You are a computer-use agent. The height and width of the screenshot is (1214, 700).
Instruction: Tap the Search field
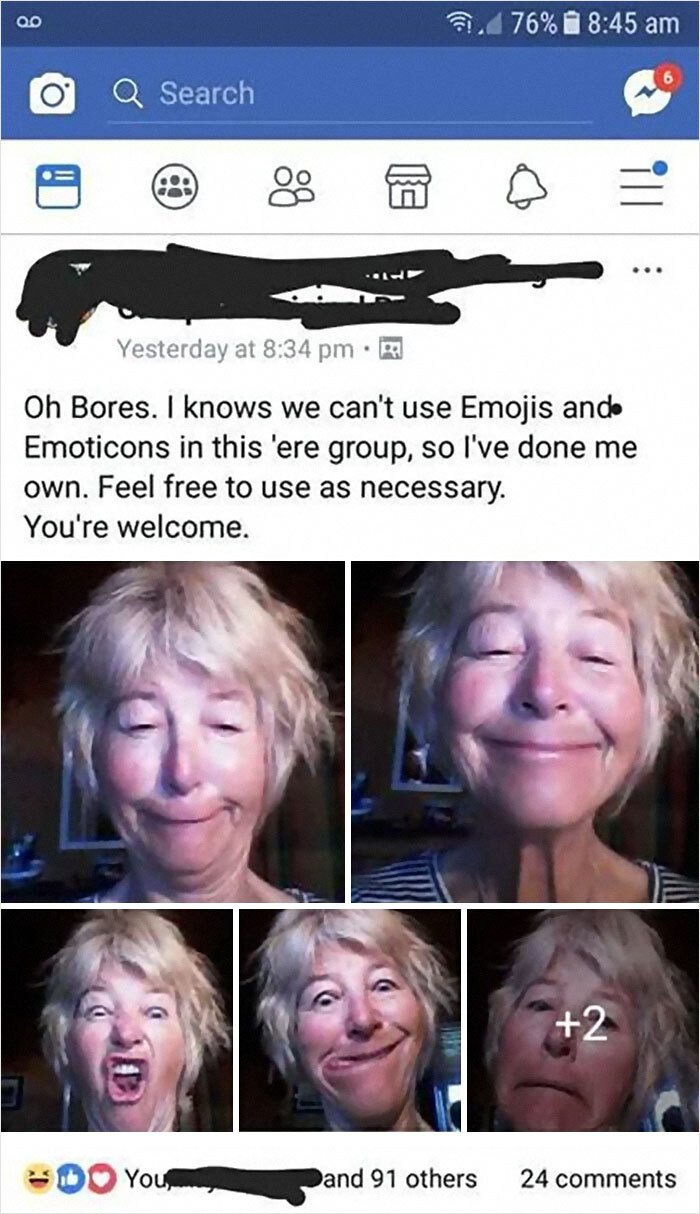tap(340, 93)
